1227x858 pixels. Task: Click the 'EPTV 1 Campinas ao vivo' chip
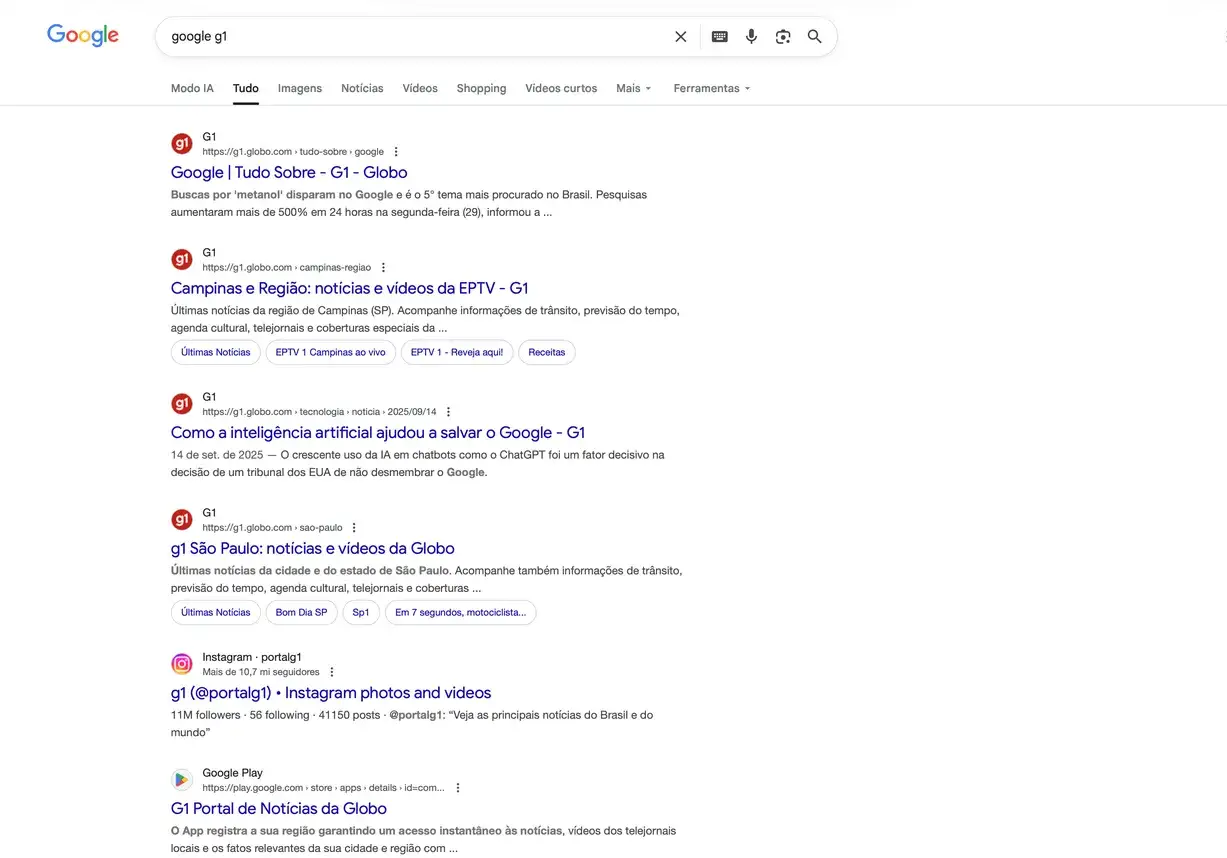pyautogui.click(x=330, y=352)
